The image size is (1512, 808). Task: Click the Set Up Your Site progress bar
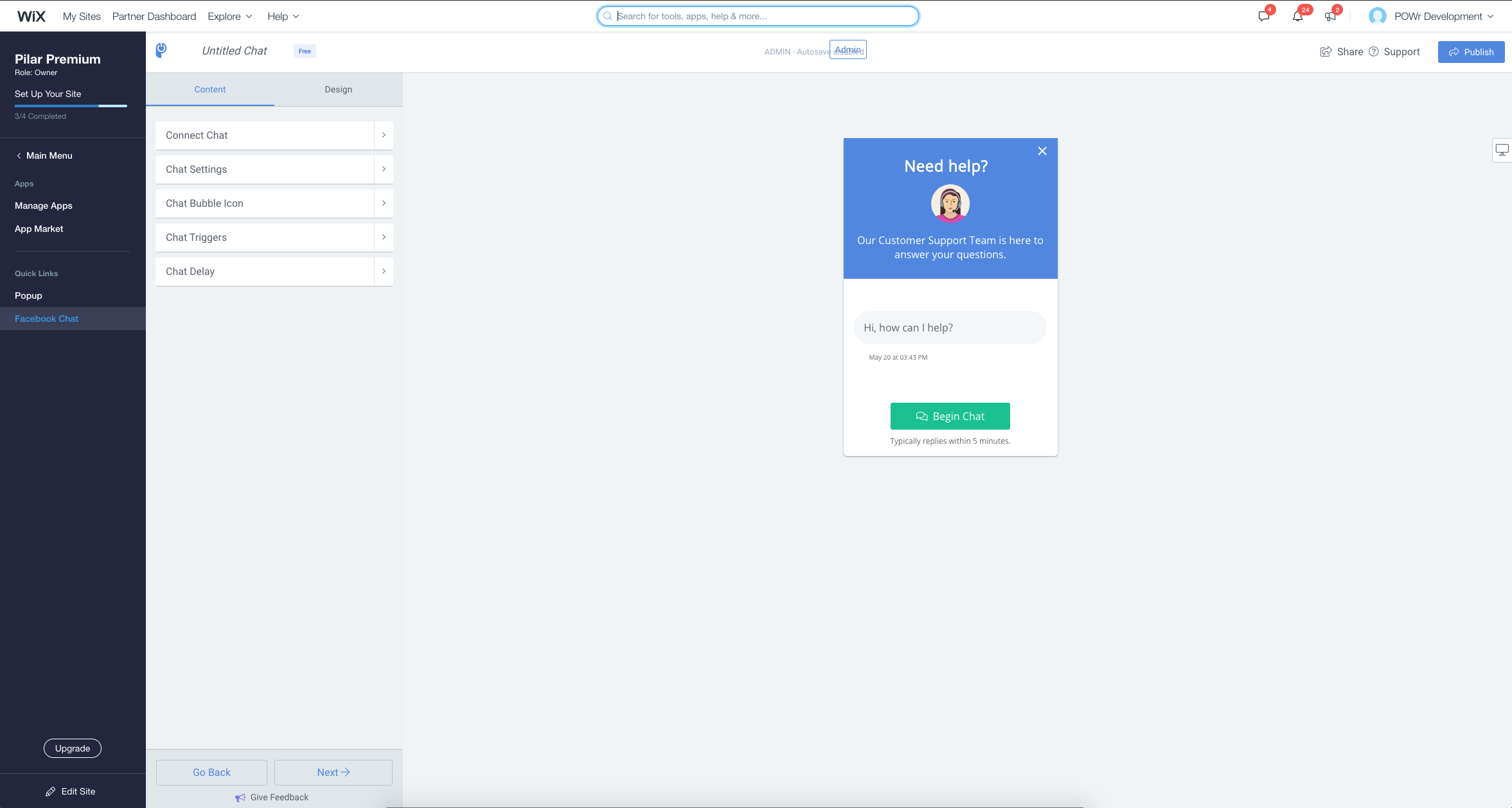(x=71, y=105)
